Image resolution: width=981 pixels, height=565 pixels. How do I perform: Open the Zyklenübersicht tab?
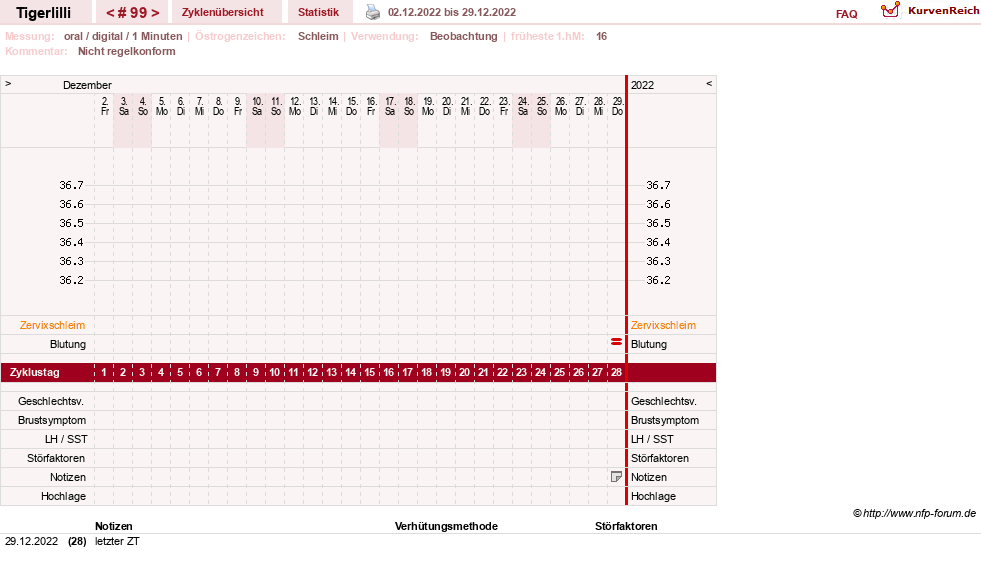tap(223, 12)
